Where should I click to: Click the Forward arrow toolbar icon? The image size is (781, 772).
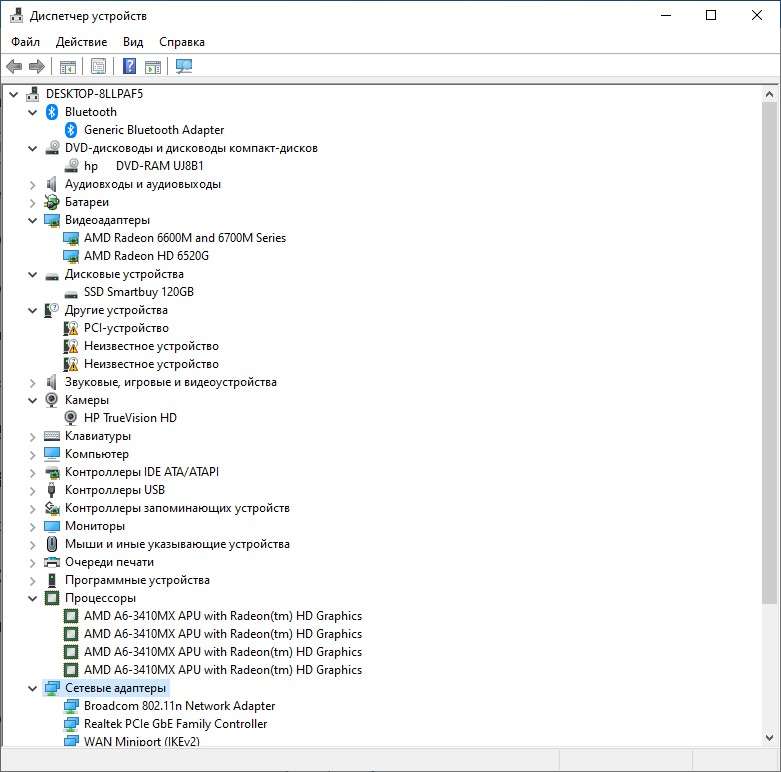[37, 66]
